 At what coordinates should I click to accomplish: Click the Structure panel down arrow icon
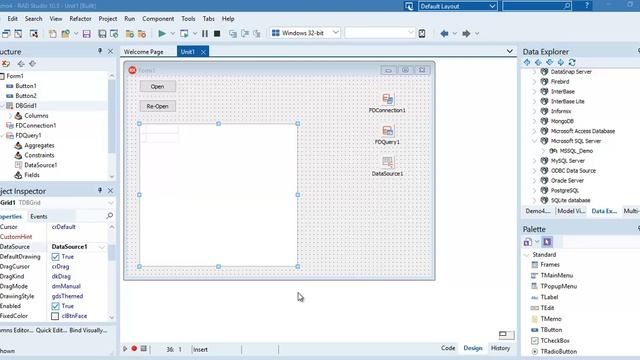pyautogui.click(x=33, y=64)
